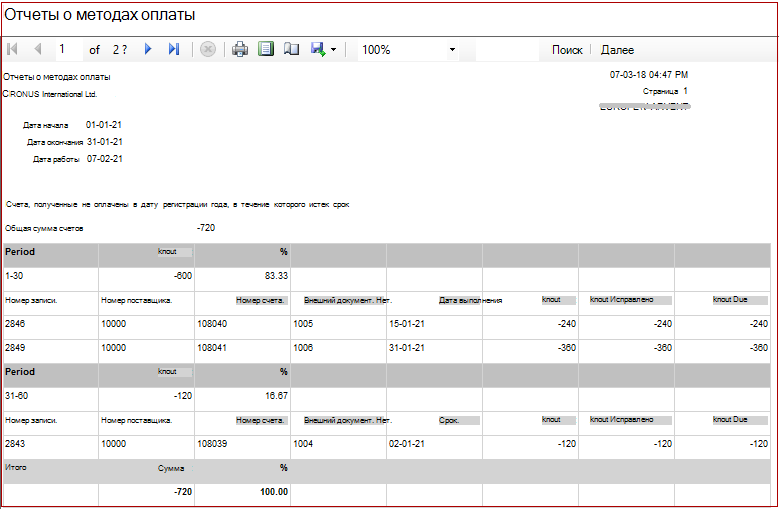Click the export save icon

pos(318,49)
